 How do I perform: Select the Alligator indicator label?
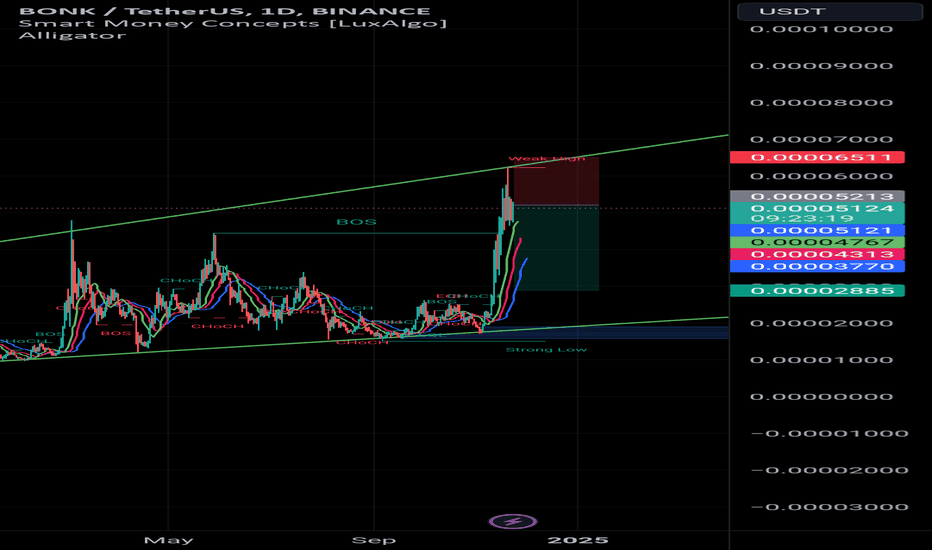pos(73,35)
